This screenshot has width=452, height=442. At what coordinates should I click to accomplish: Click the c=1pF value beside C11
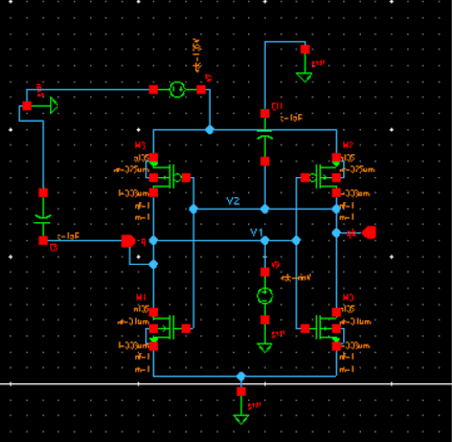(x=291, y=118)
